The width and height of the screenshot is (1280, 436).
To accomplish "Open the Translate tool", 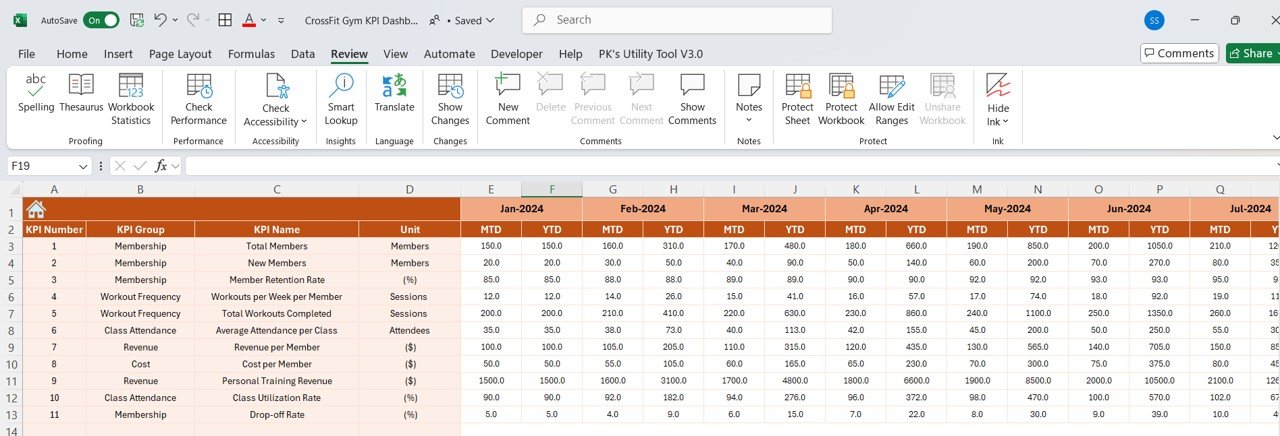I will [394, 93].
